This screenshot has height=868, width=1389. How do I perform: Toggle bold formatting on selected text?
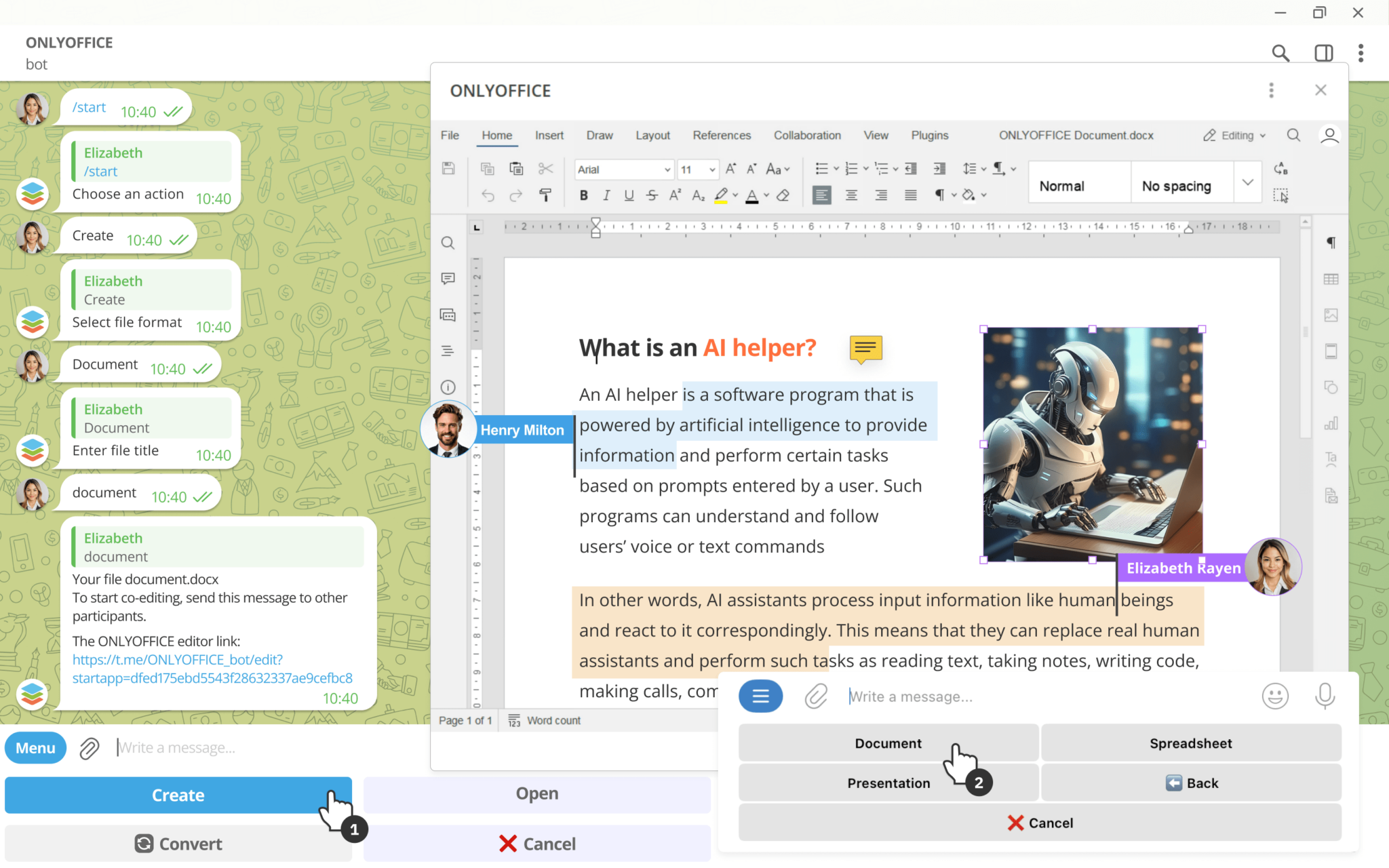coord(583,195)
